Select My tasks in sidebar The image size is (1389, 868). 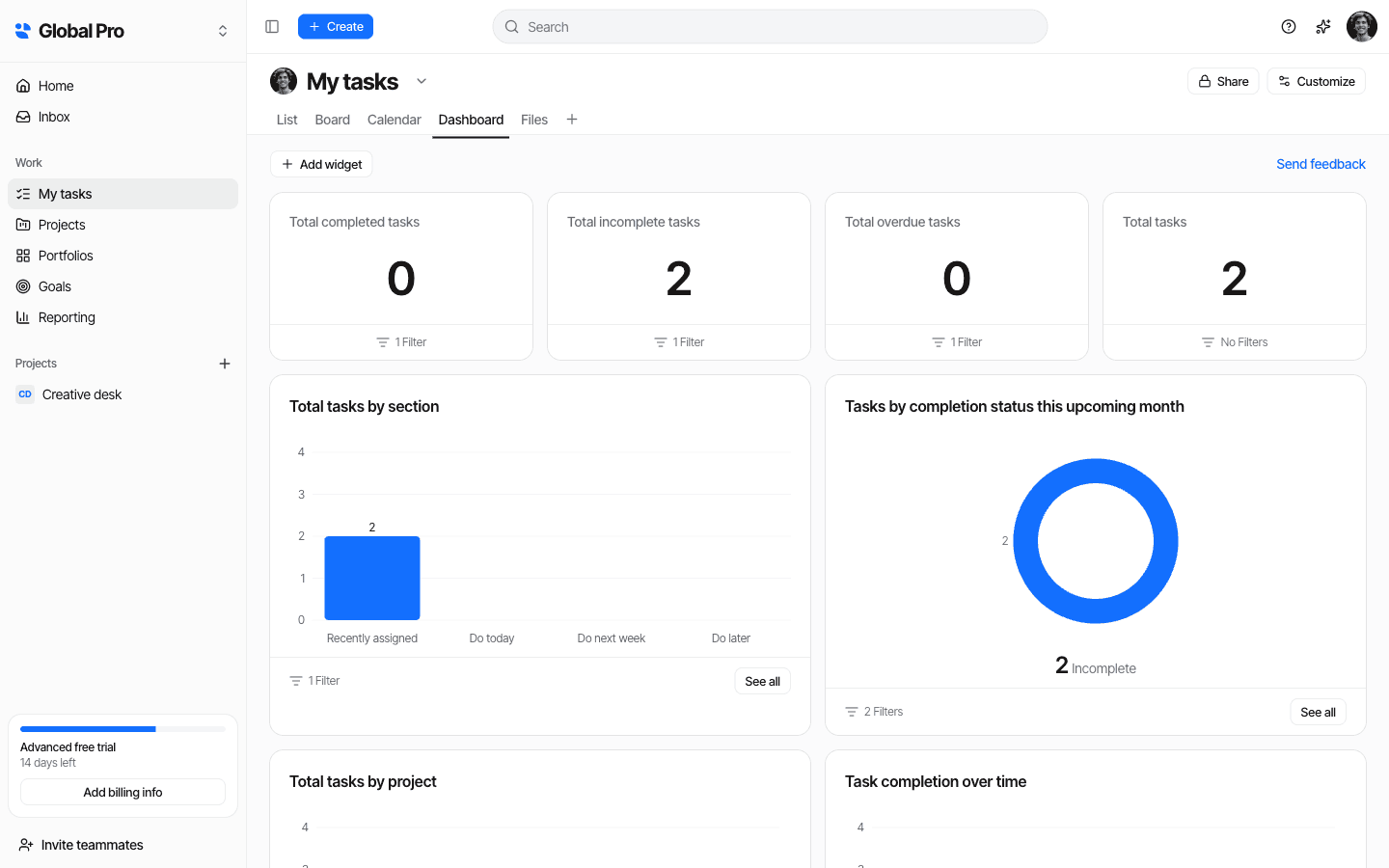point(123,194)
